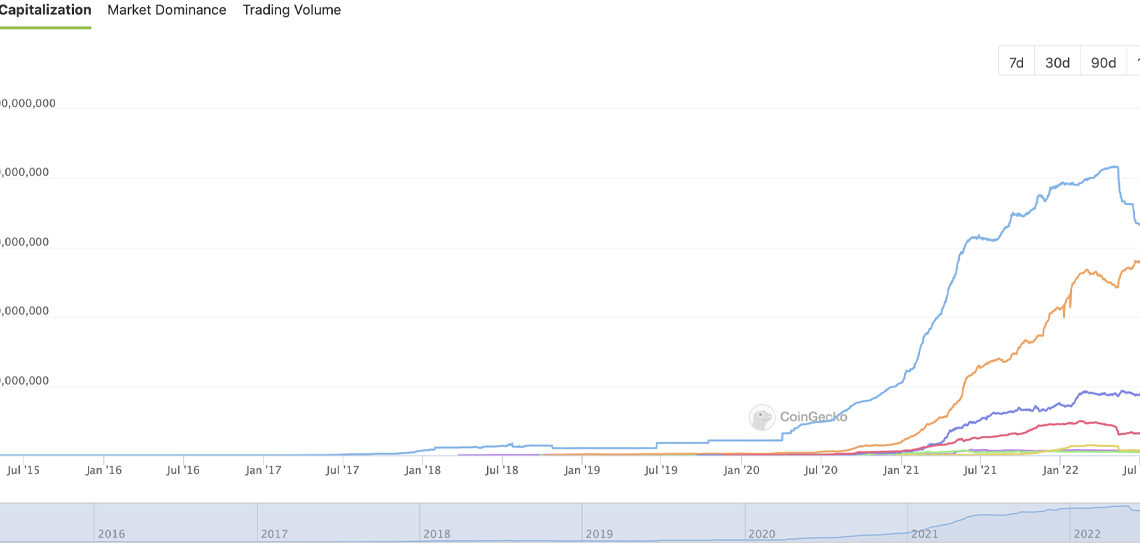Select the Capitalization tab
The height and width of the screenshot is (550, 1140).
click(45, 10)
